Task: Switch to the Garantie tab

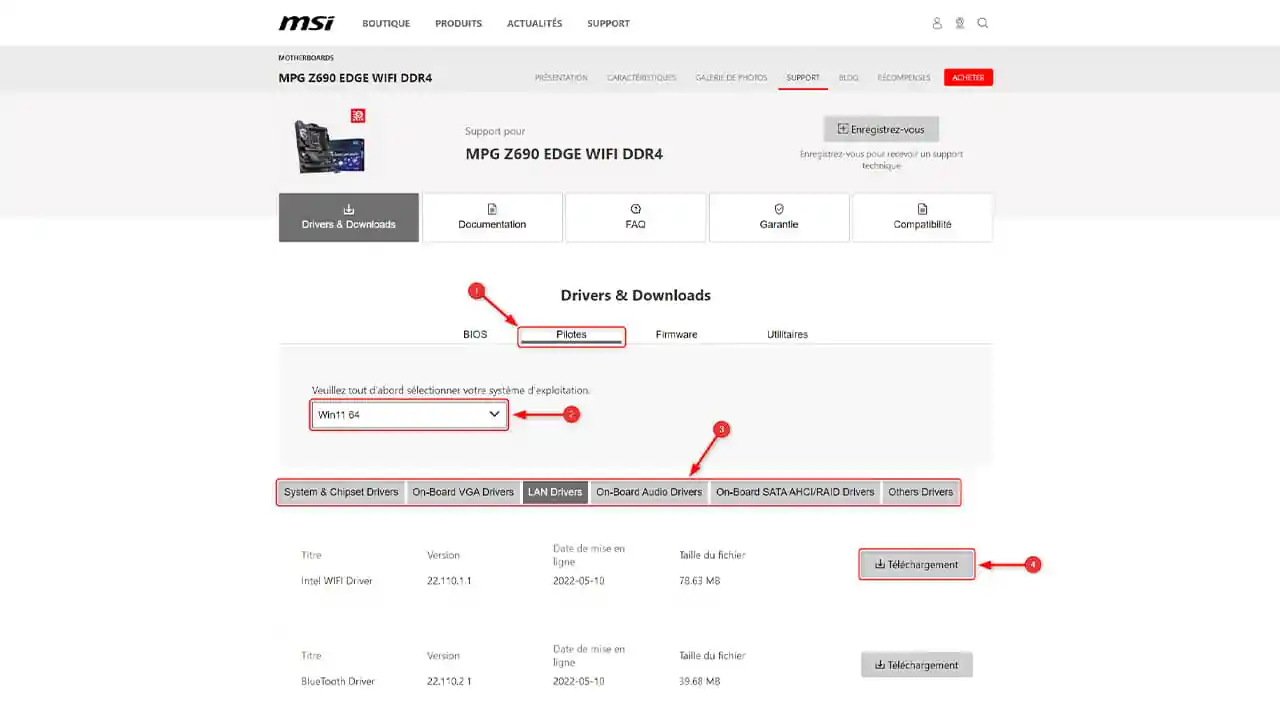Action: pyautogui.click(x=779, y=217)
